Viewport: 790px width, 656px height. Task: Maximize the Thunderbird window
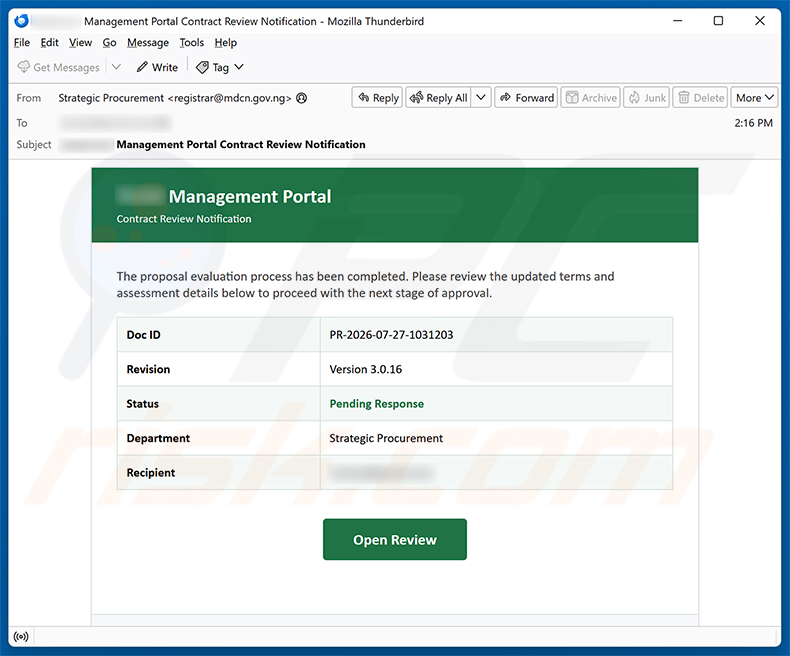[x=718, y=21]
